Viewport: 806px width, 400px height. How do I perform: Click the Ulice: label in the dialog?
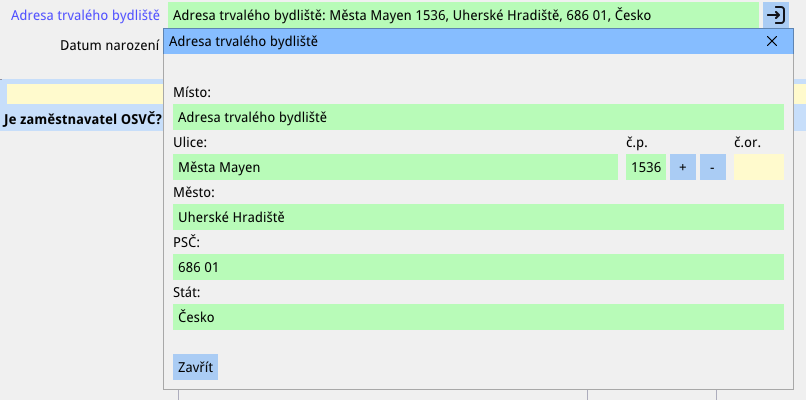pos(190,143)
